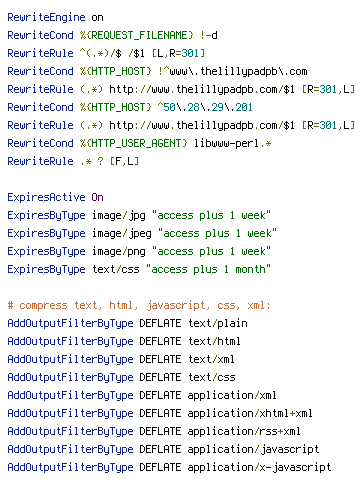Viewport: 364px width, 484px height.
Task: Click the first %{HTTP_HOST} condition variable
Action: click(116, 71)
